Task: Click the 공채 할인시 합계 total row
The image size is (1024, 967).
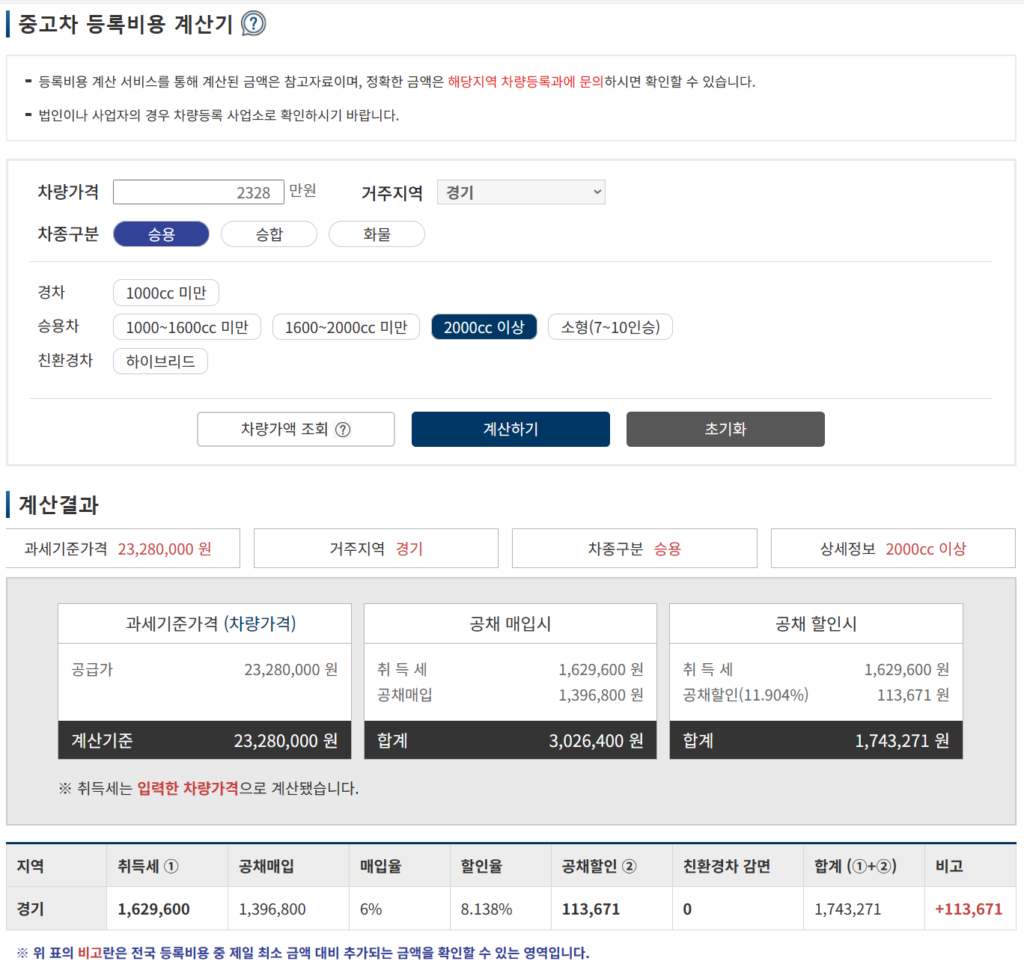Action: click(x=816, y=741)
